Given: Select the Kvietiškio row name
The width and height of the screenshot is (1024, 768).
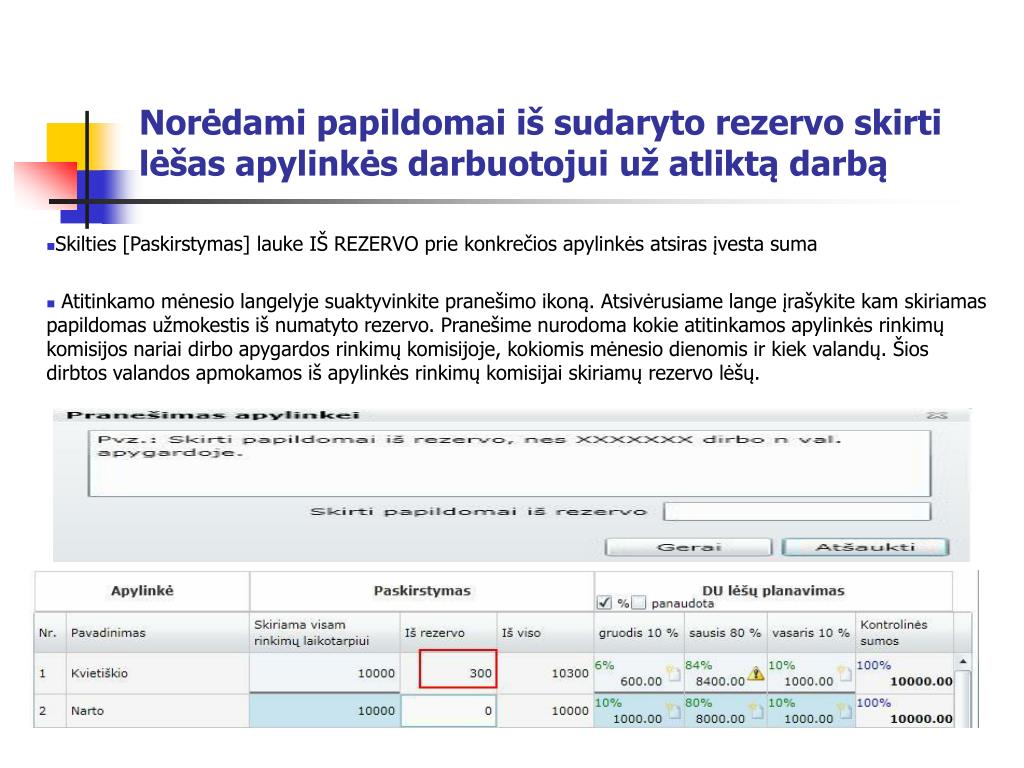Looking at the screenshot, I should [x=99, y=673].
